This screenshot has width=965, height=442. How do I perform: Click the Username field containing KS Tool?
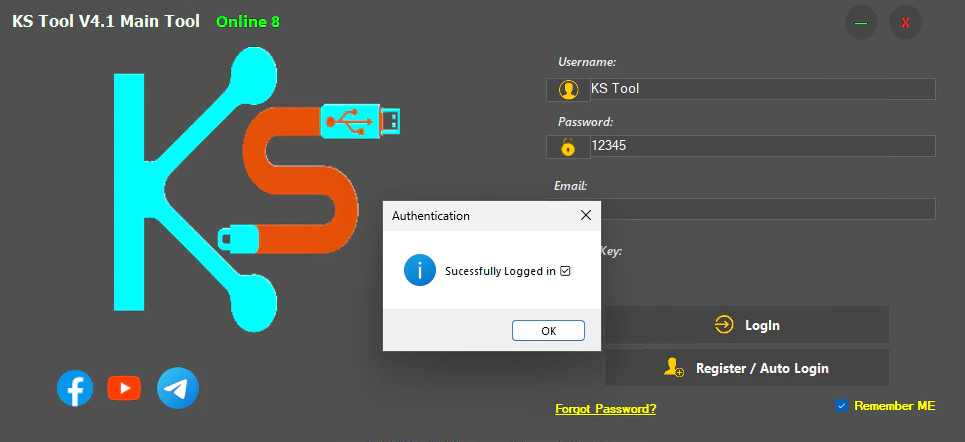(x=760, y=89)
